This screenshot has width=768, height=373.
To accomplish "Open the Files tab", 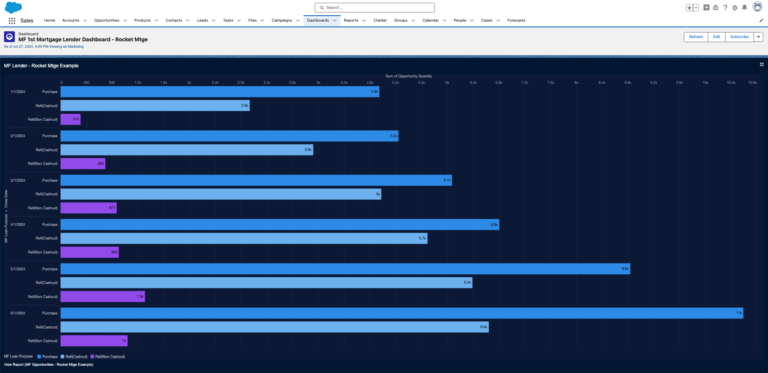I will [252, 21].
